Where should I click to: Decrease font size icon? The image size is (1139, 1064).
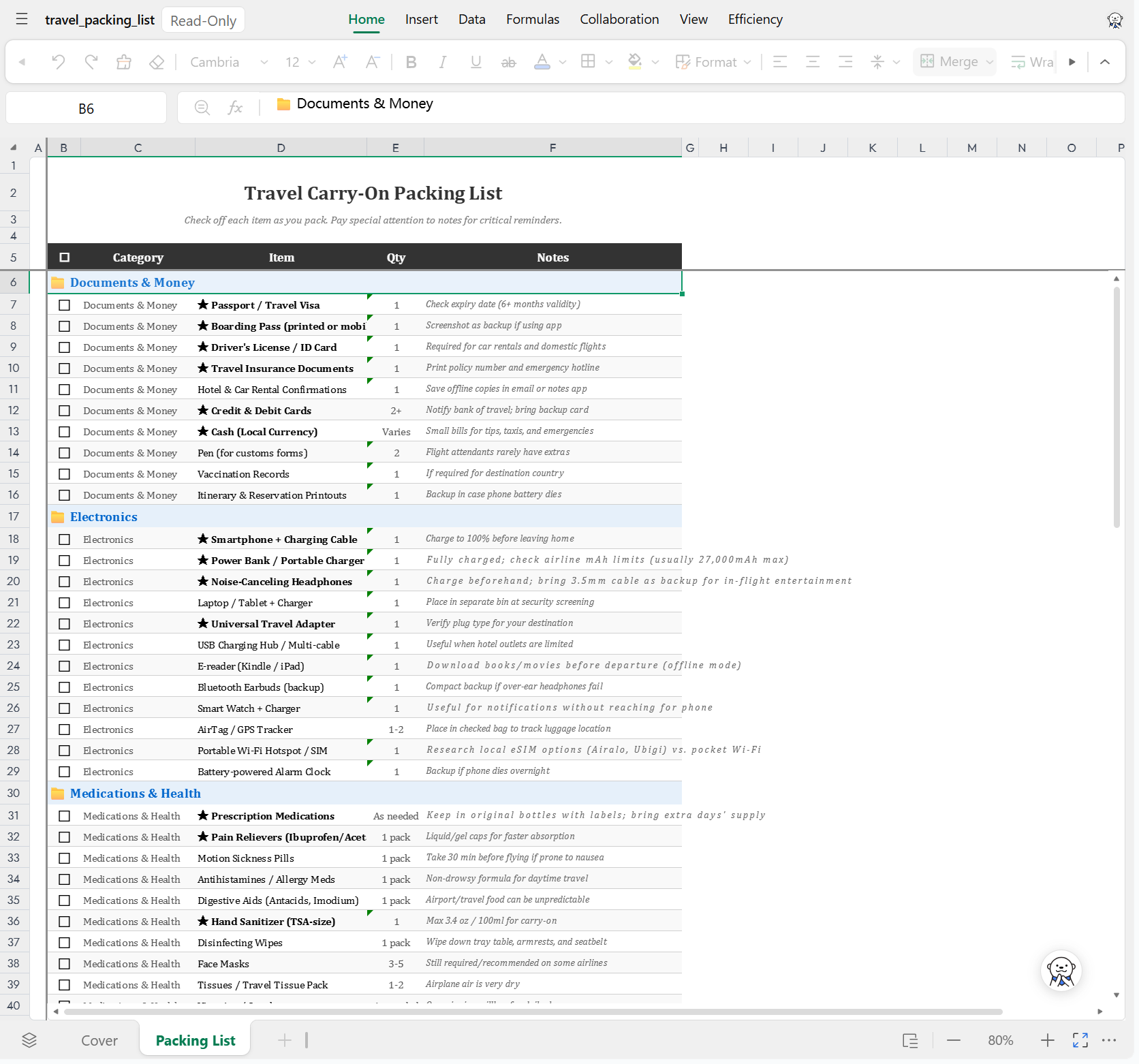coord(372,62)
